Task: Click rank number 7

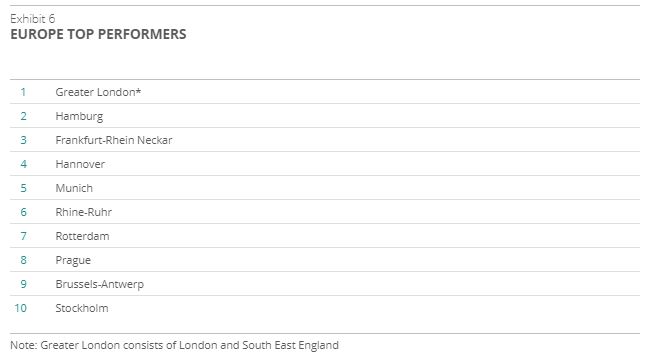Action: tap(24, 236)
